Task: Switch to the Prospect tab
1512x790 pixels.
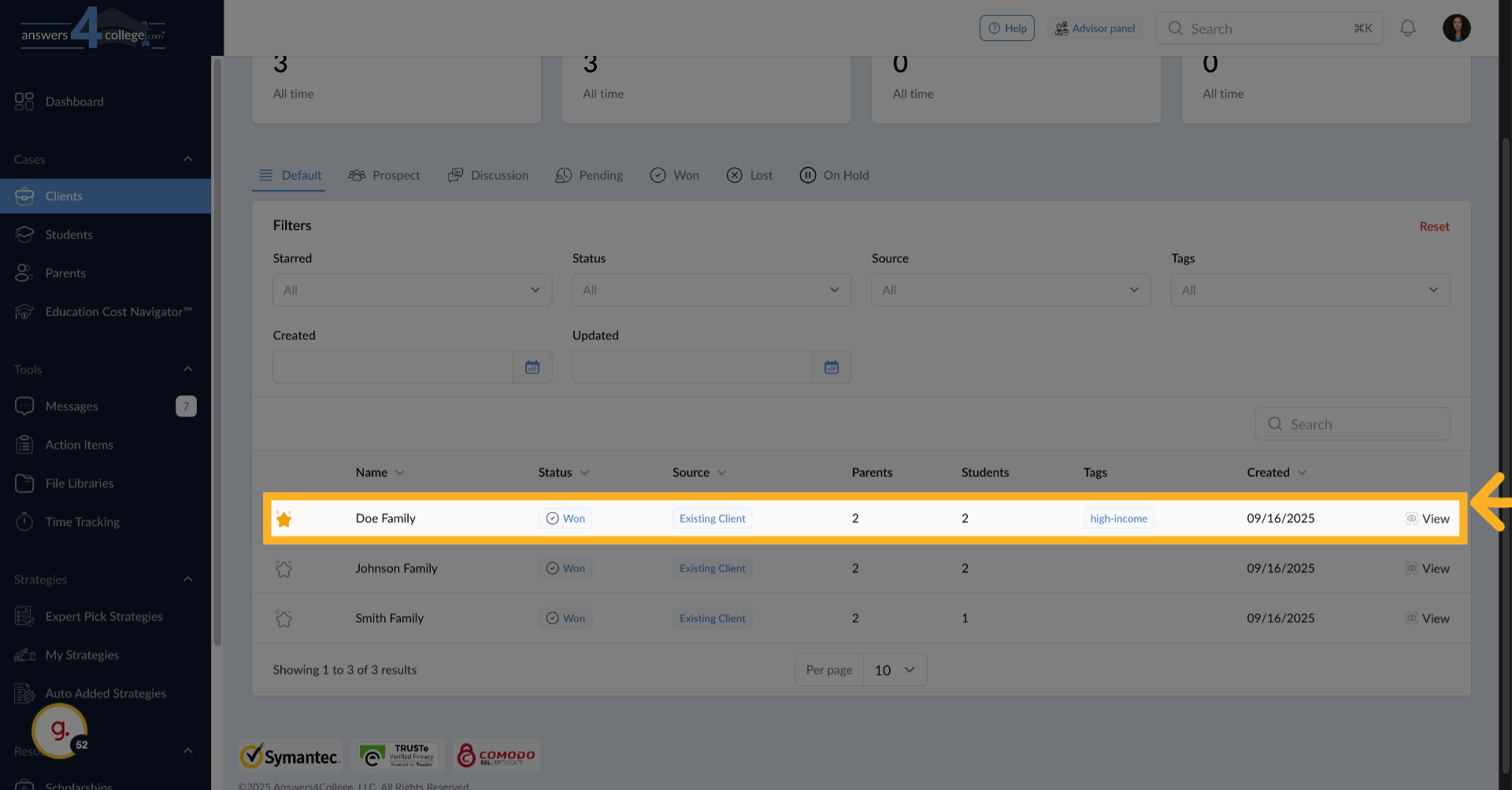Action: [x=384, y=175]
